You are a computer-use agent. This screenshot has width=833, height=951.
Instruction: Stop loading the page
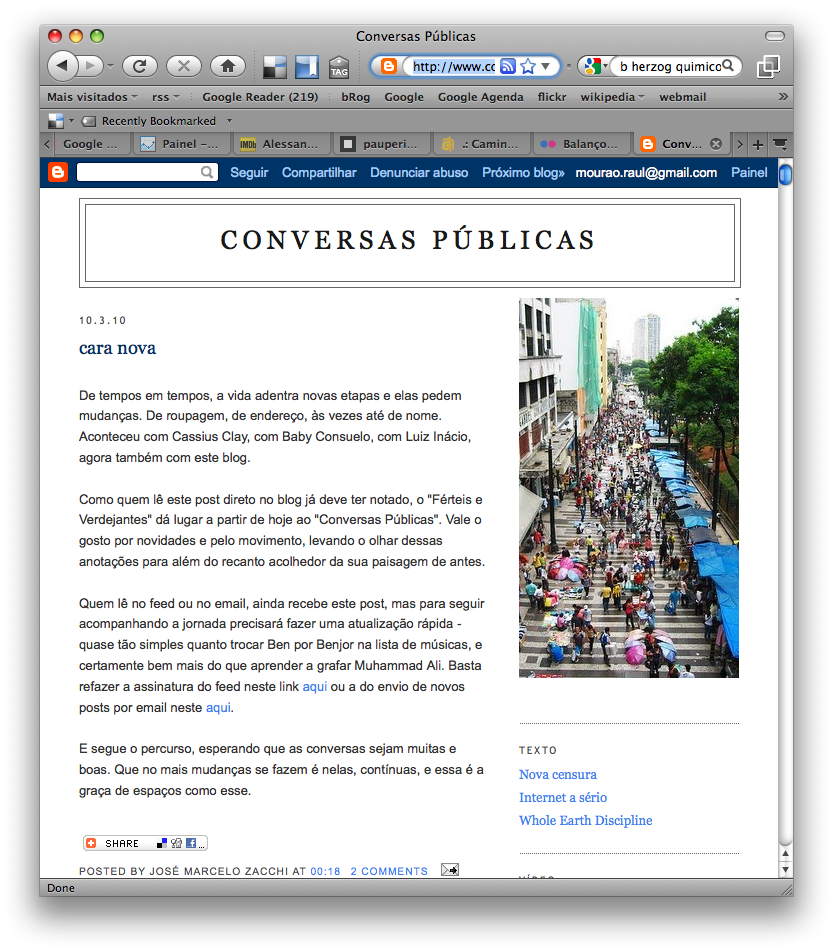pos(184,66)
